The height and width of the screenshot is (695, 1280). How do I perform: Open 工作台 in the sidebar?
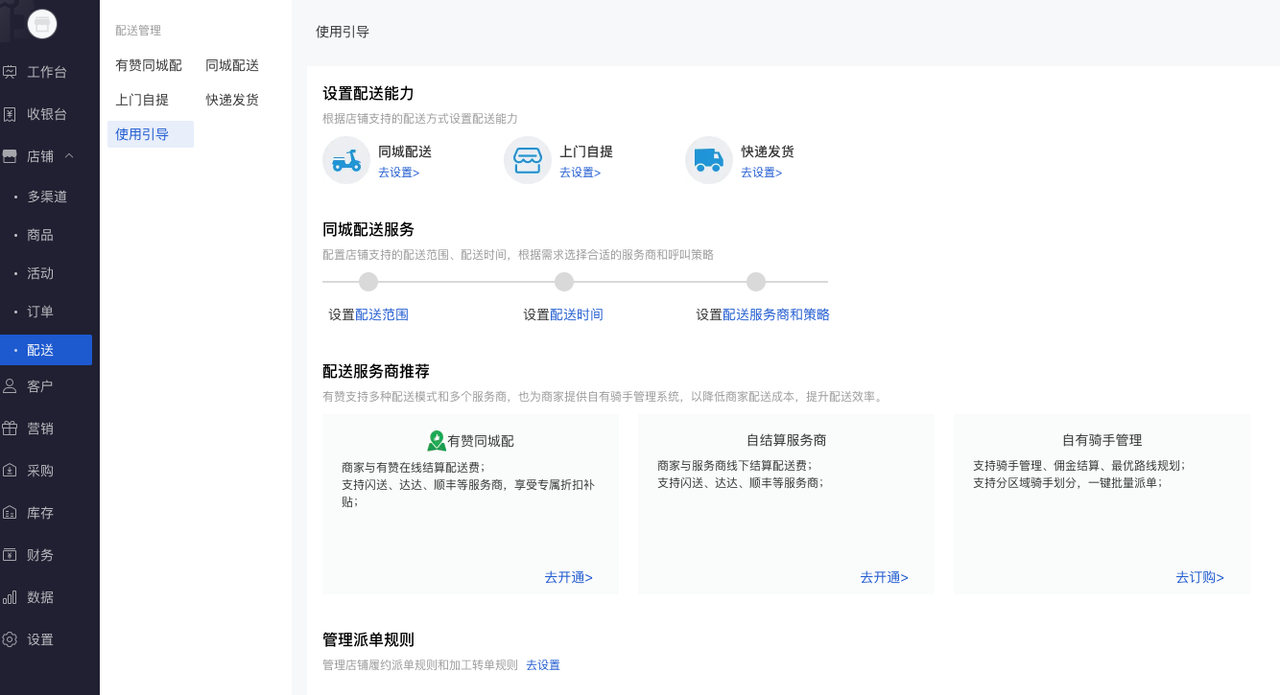(47, 72)
